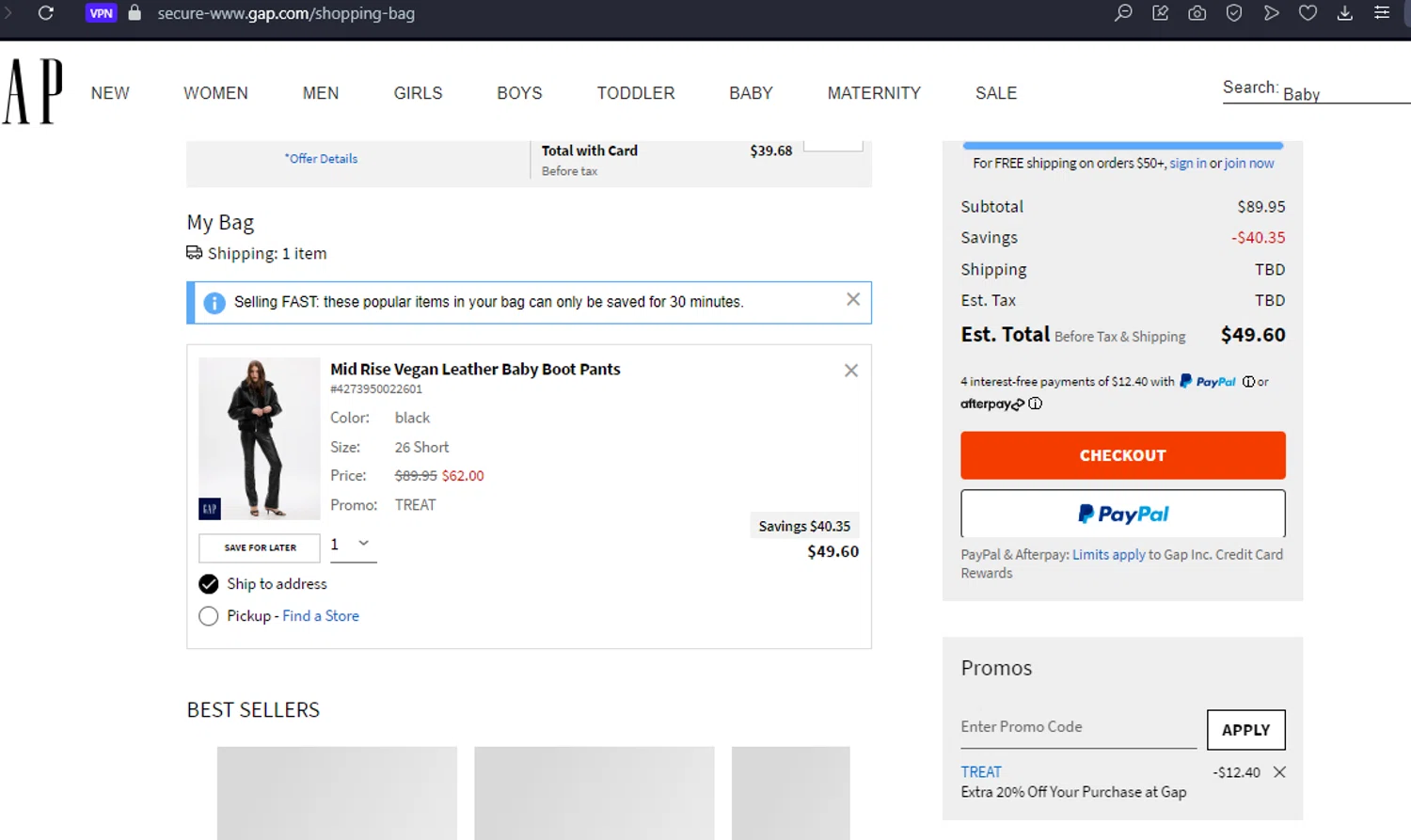Image resolution: width=1411 pixels, height=840 pixels.
Task: Click the shipping truck icon
Action: coord(195,253)
